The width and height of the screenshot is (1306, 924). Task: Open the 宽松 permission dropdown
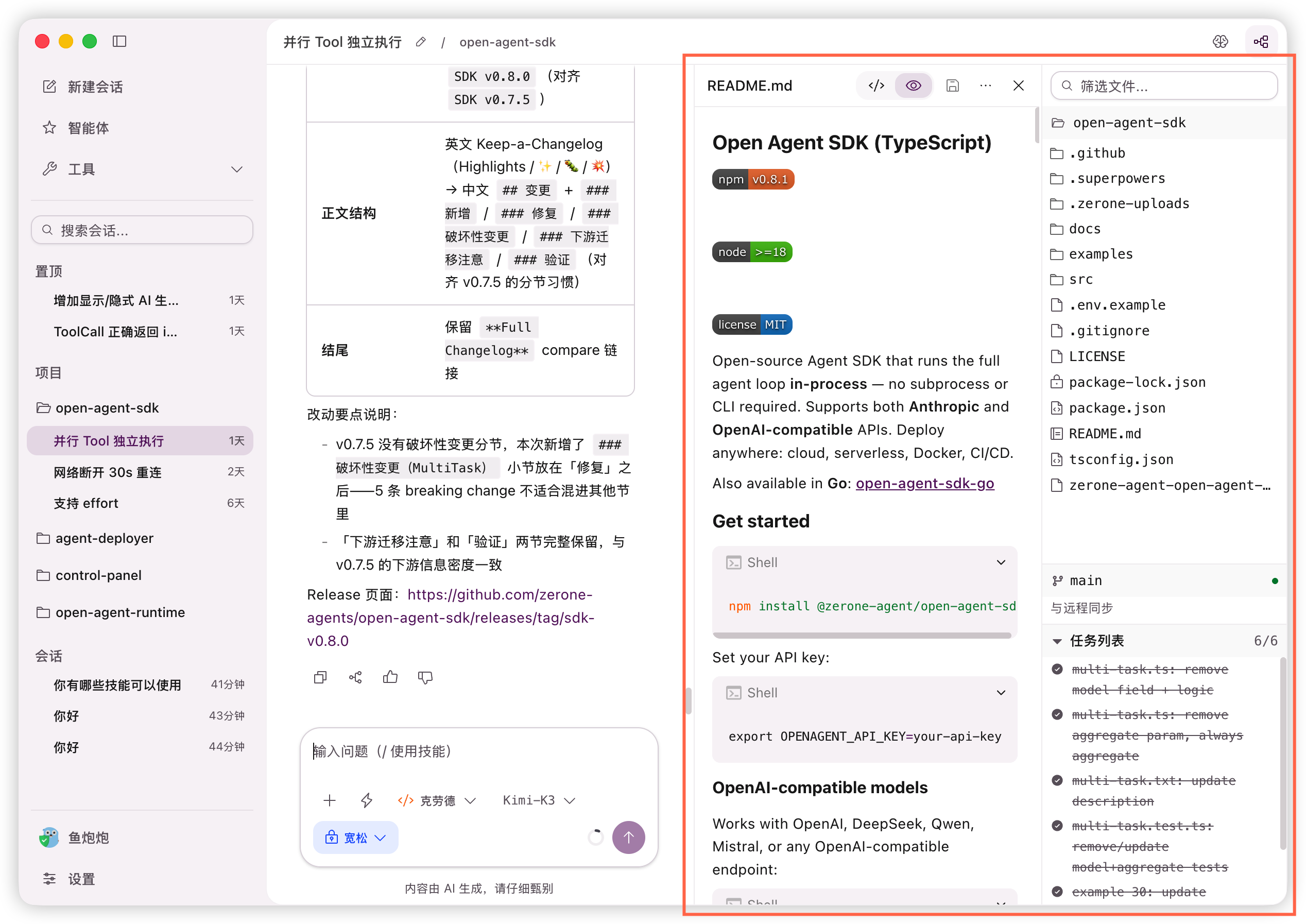pos(355,837)
